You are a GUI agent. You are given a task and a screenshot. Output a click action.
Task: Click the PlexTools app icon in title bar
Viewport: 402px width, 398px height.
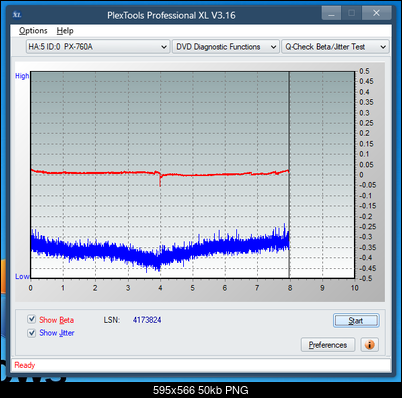point(17,15)
